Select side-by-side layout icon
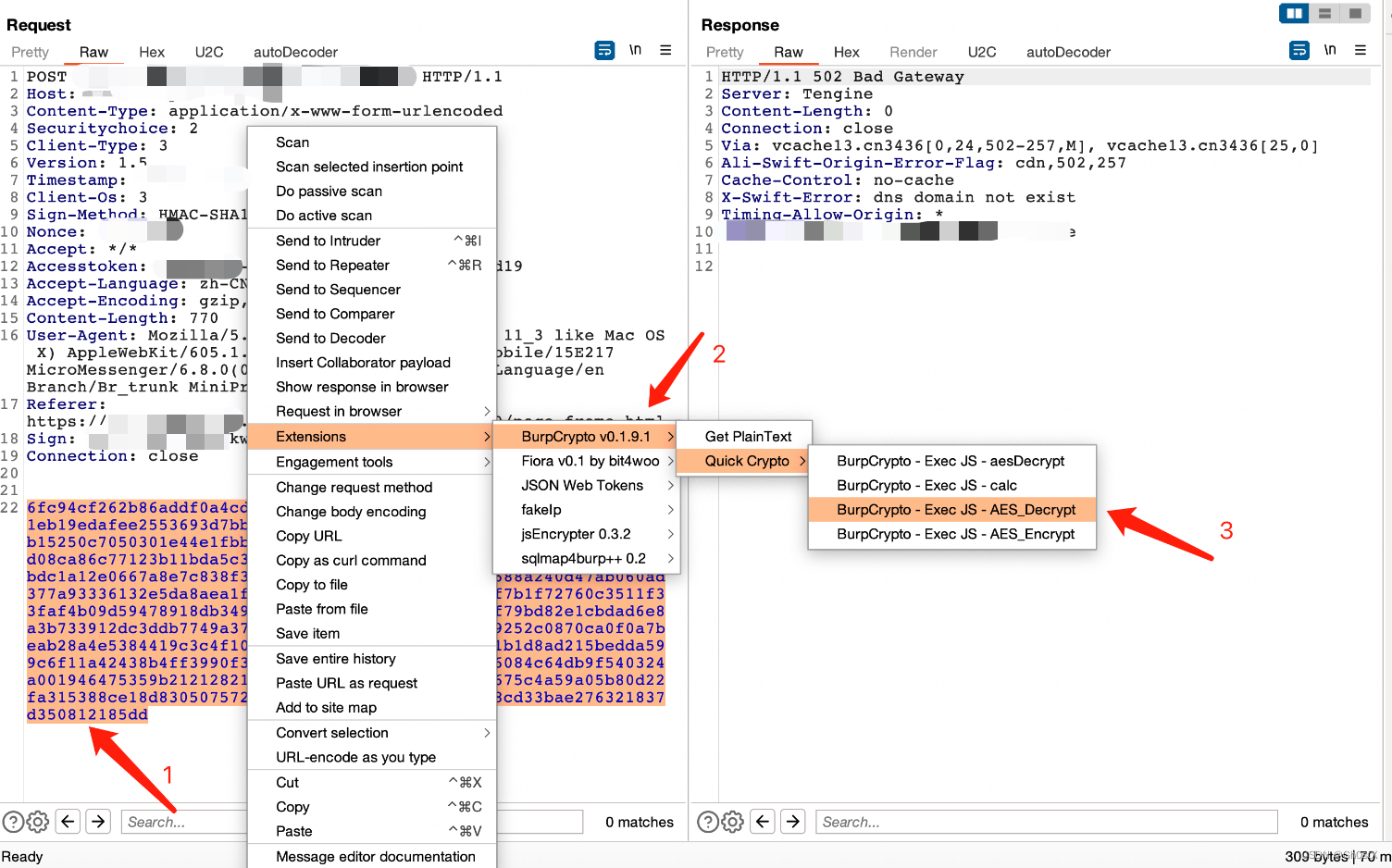 click(x=1294, y=13)
